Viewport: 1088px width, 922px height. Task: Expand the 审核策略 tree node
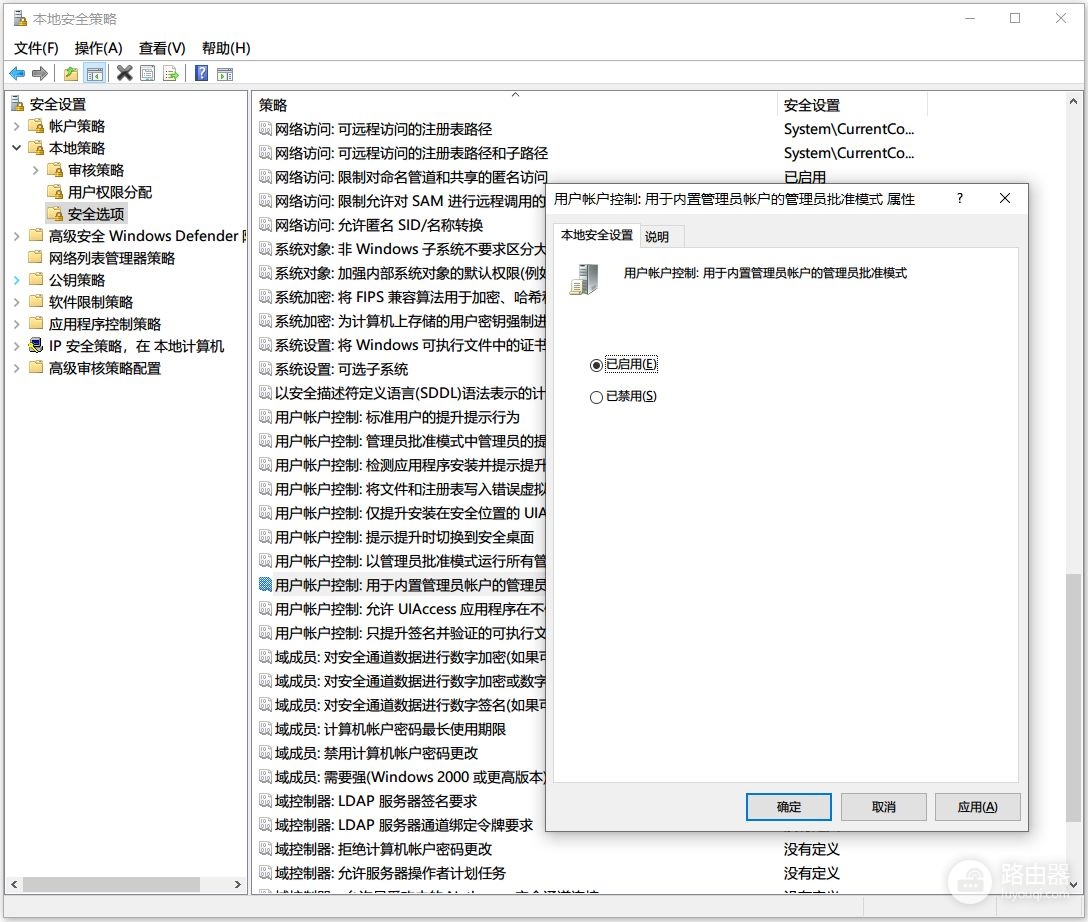pyautogui.click(x=35, y=170)
